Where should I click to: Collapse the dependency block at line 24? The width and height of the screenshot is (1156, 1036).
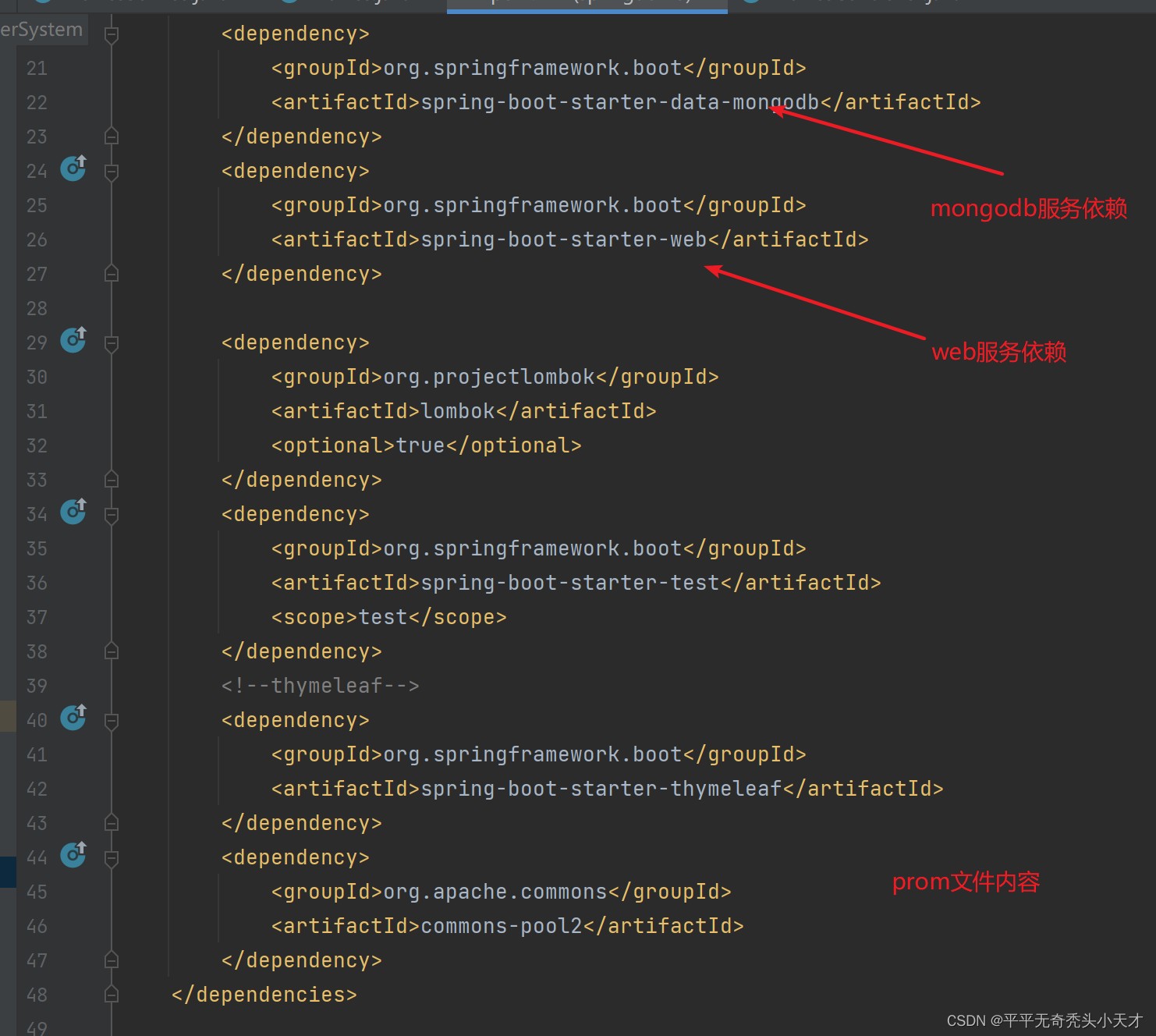point(112,172)
